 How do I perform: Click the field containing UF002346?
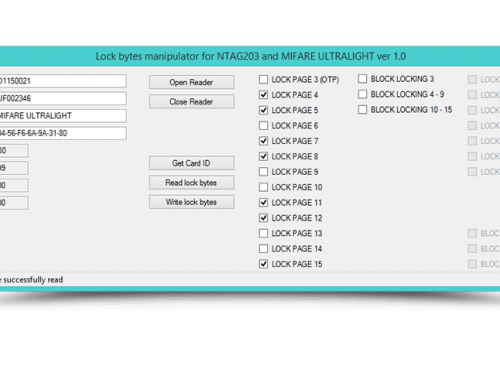63,98
